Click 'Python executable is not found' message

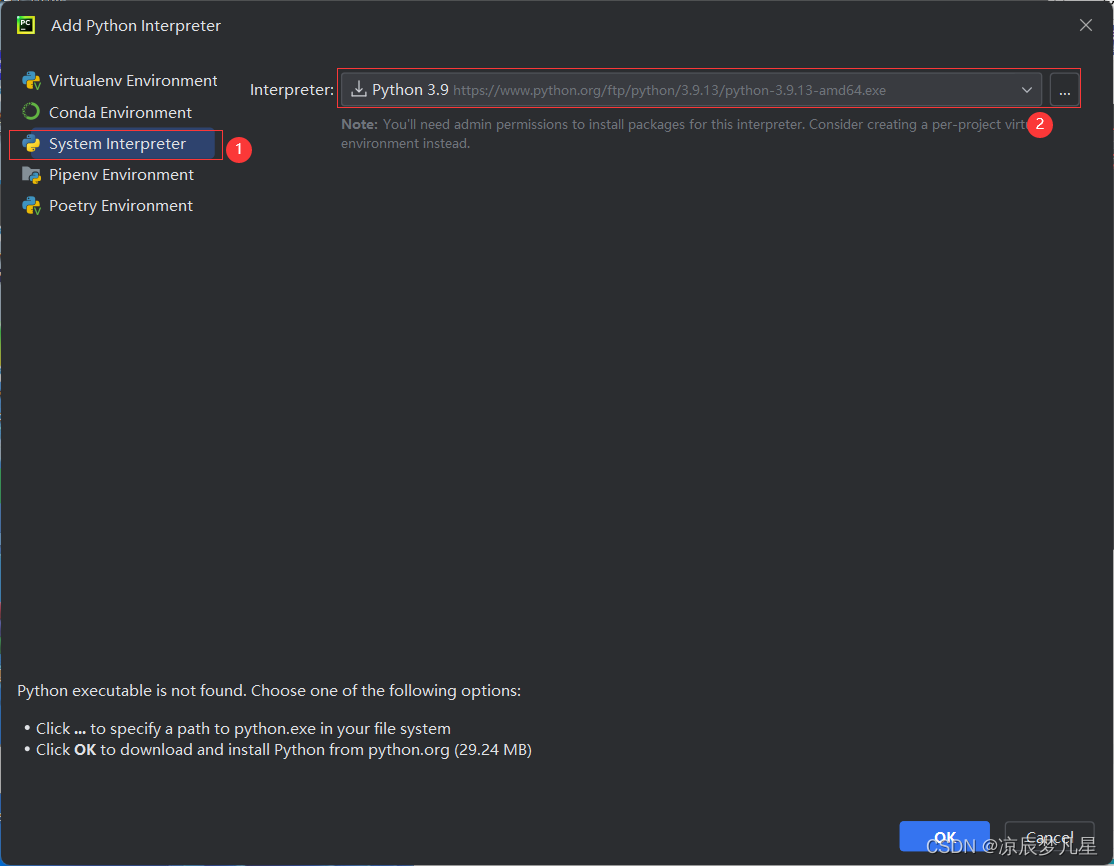click(x=269, y=691)
